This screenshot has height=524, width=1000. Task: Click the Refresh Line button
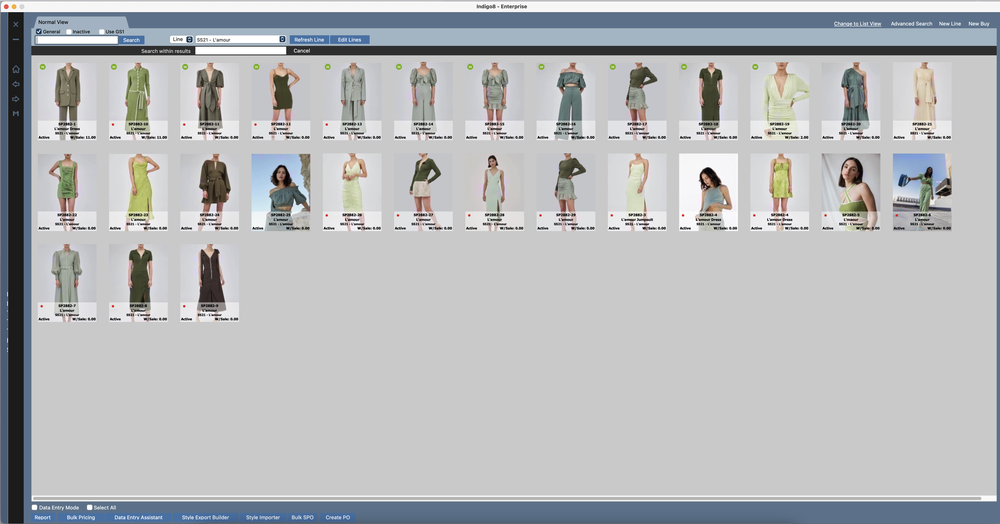click(309, 40)
